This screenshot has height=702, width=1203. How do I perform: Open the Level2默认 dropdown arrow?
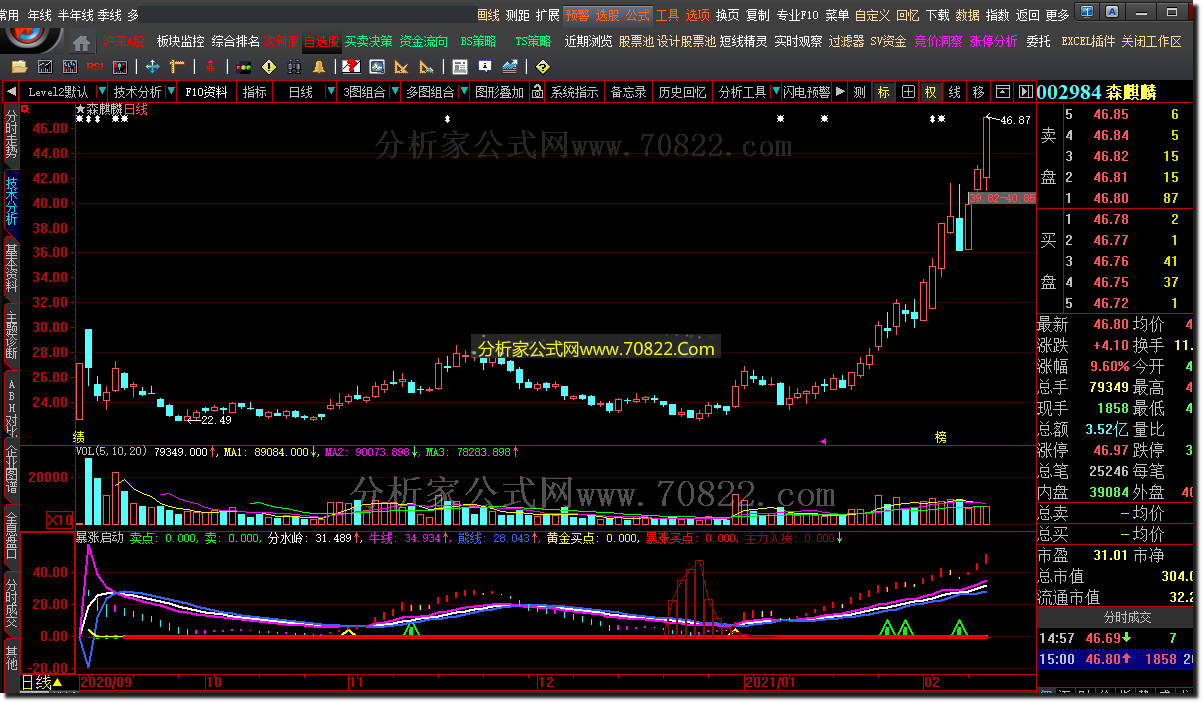click(x=102, y=92)
